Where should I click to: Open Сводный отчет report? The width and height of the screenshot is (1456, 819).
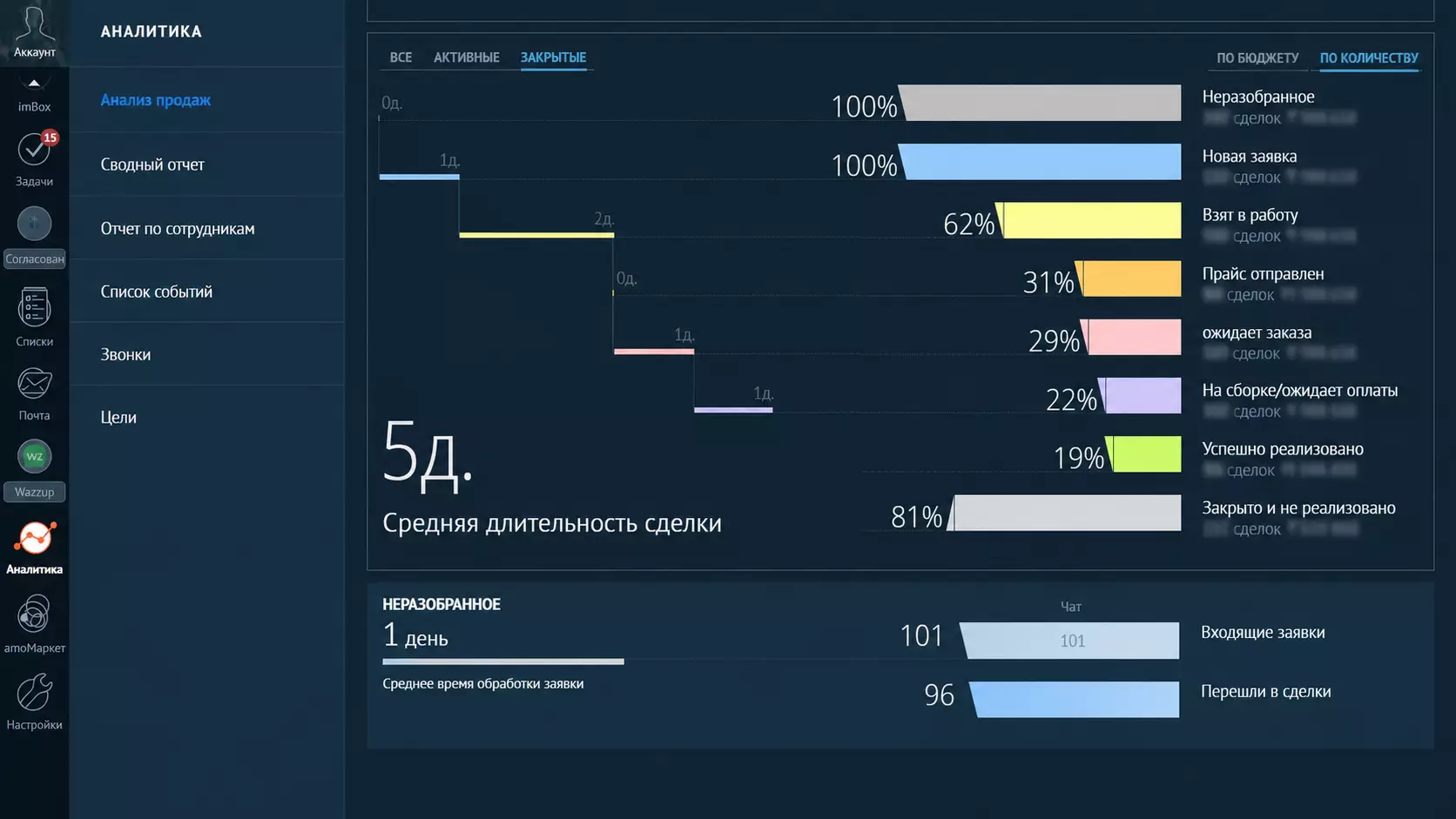click(x=152, y=164)
